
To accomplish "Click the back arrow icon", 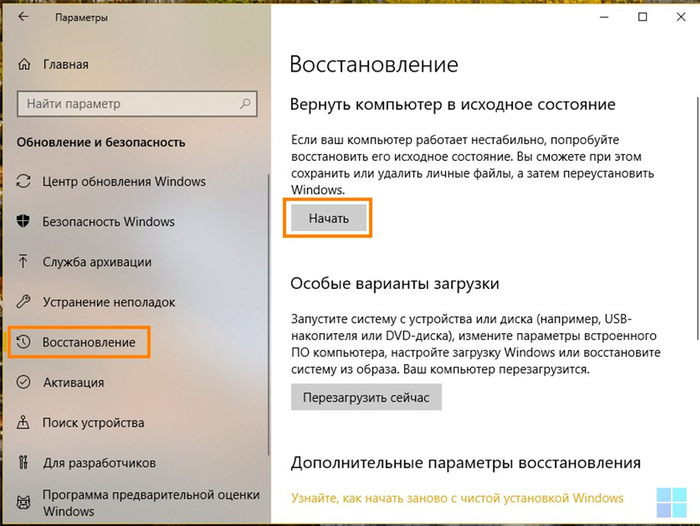I will 24,18.
